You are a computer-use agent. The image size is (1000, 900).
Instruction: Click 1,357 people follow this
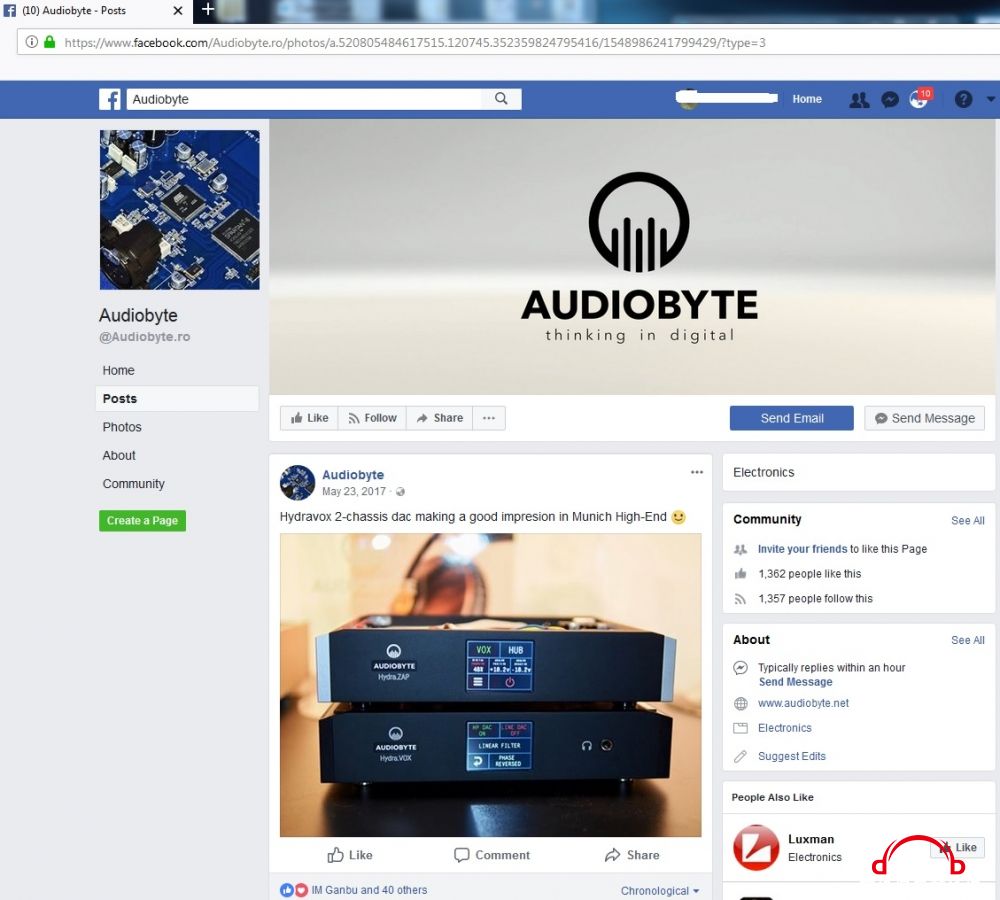click(815, 599)
